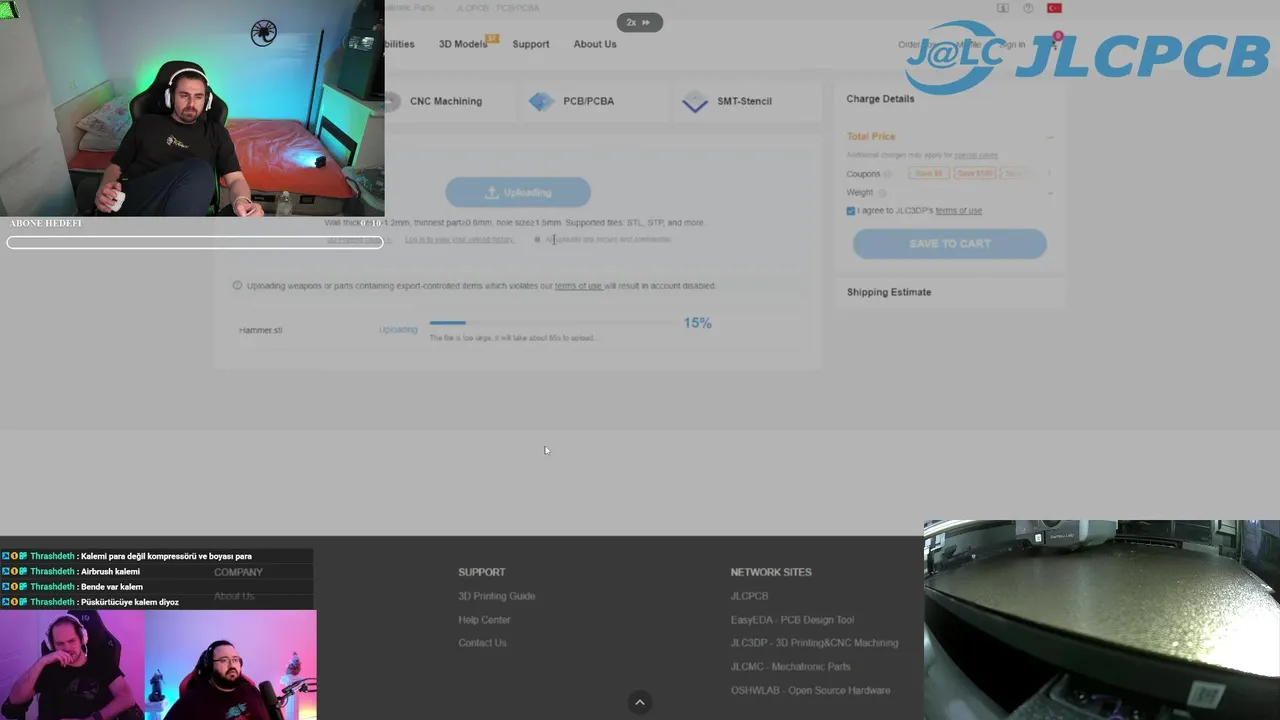Click the 15% upload percentage

698,323
